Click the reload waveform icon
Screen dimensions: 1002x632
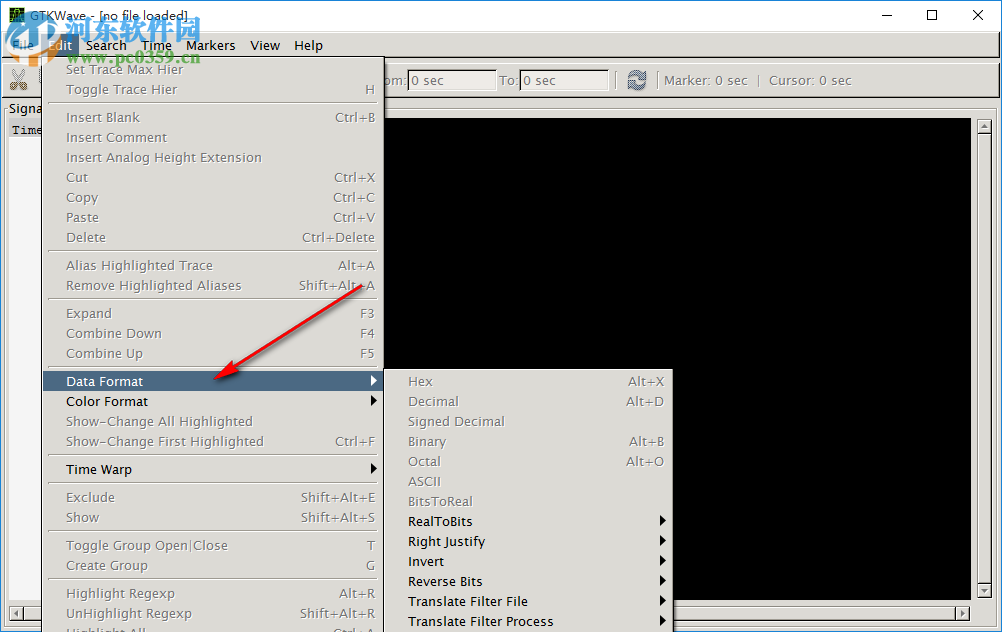pos(636,80)
